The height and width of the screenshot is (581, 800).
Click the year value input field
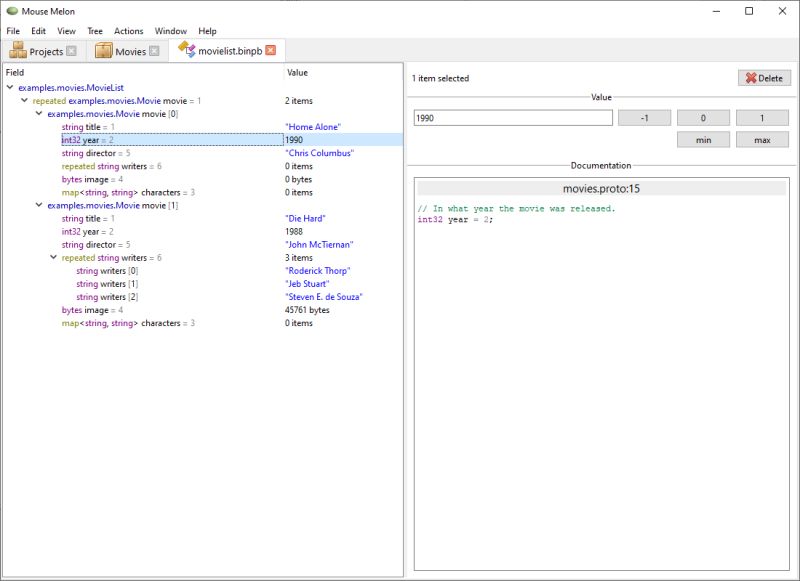tap(513, 118)
